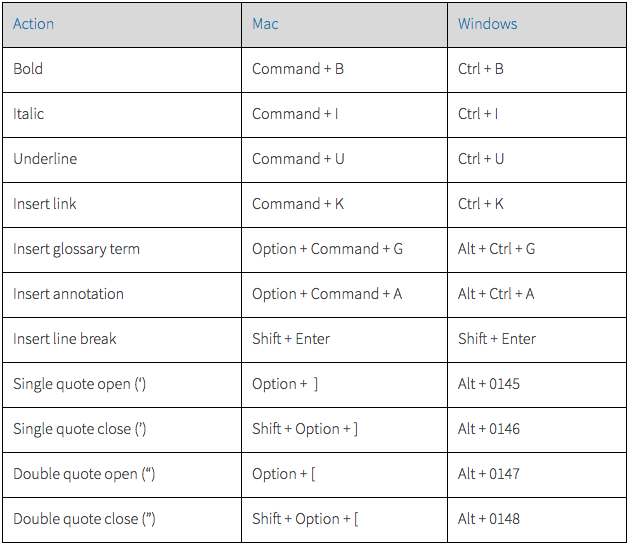Select the Ctrl + I shortcut cell

[537, 115]
